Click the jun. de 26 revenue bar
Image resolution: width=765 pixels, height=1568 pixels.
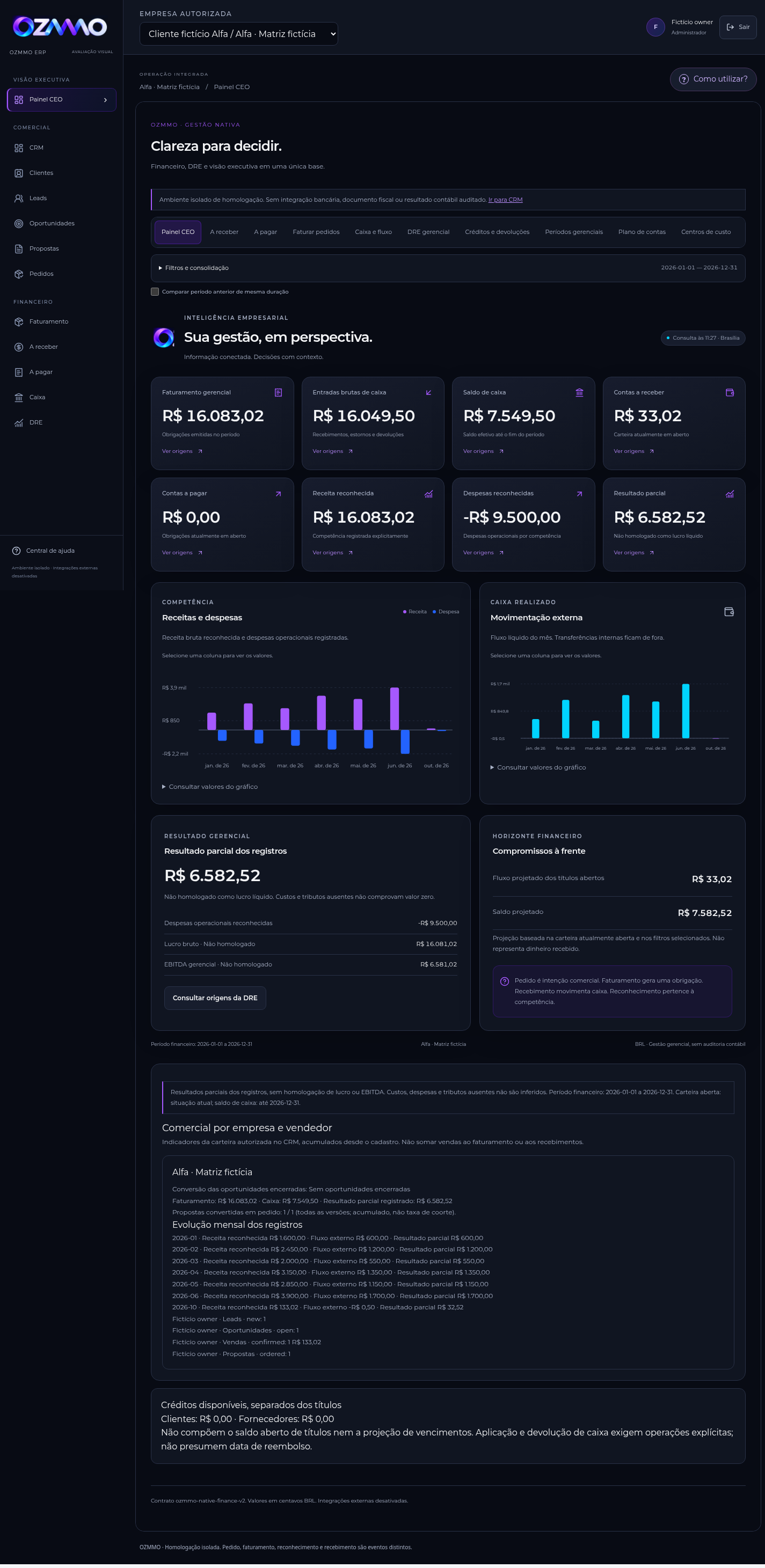click(x=395, y=708)
